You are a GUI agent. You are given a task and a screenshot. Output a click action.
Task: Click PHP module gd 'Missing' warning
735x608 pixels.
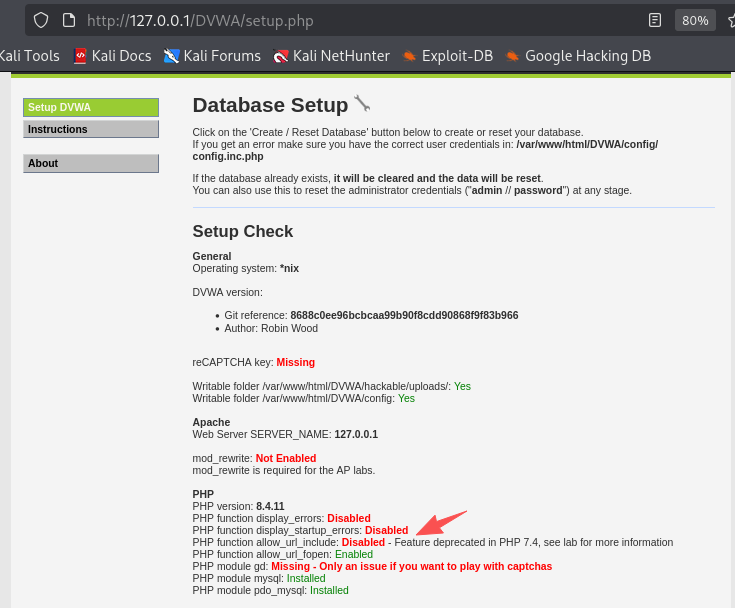pyautogui.click(x=412, y=566)
